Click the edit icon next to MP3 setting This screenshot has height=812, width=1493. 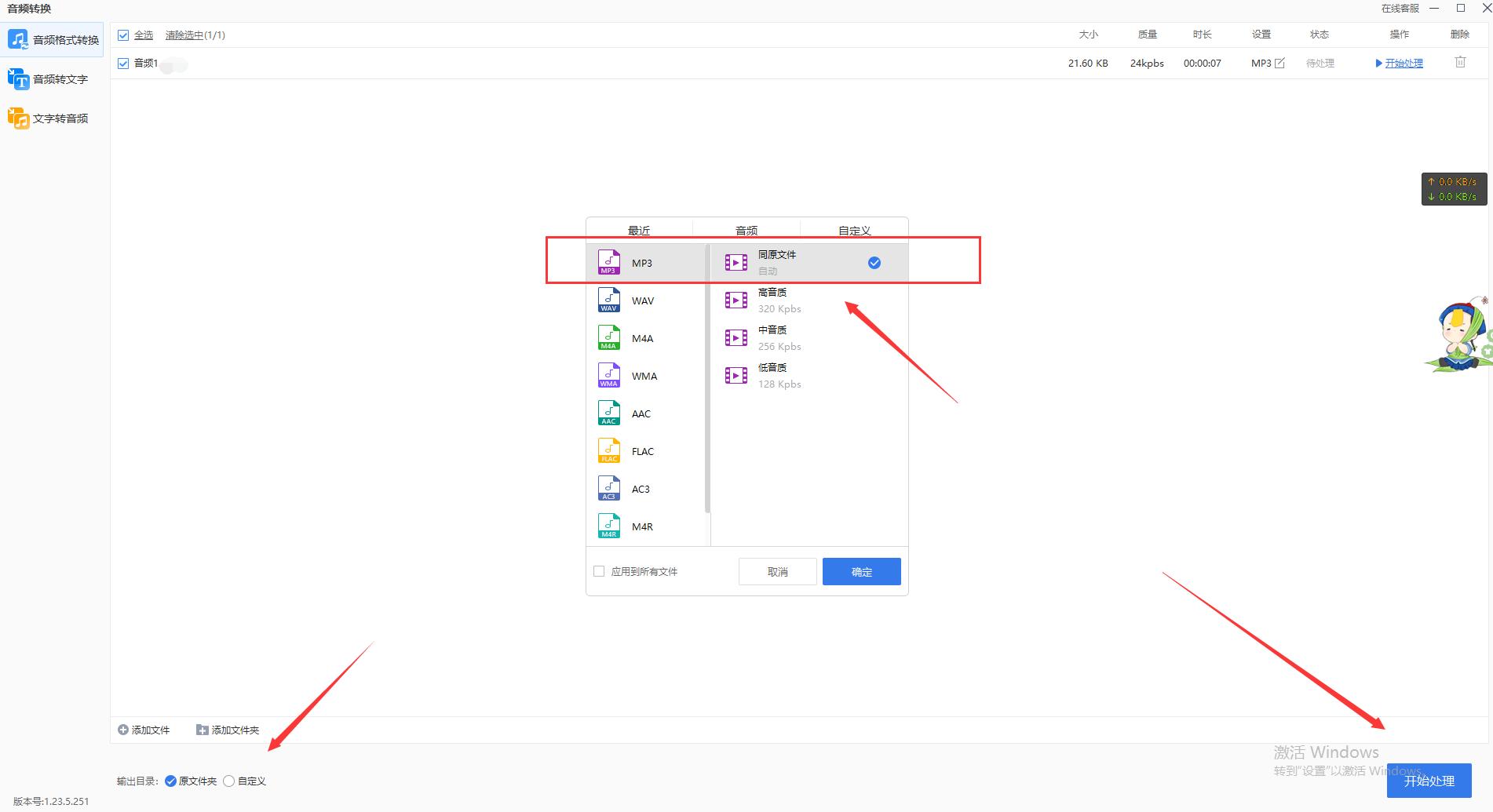(1279, 63)
